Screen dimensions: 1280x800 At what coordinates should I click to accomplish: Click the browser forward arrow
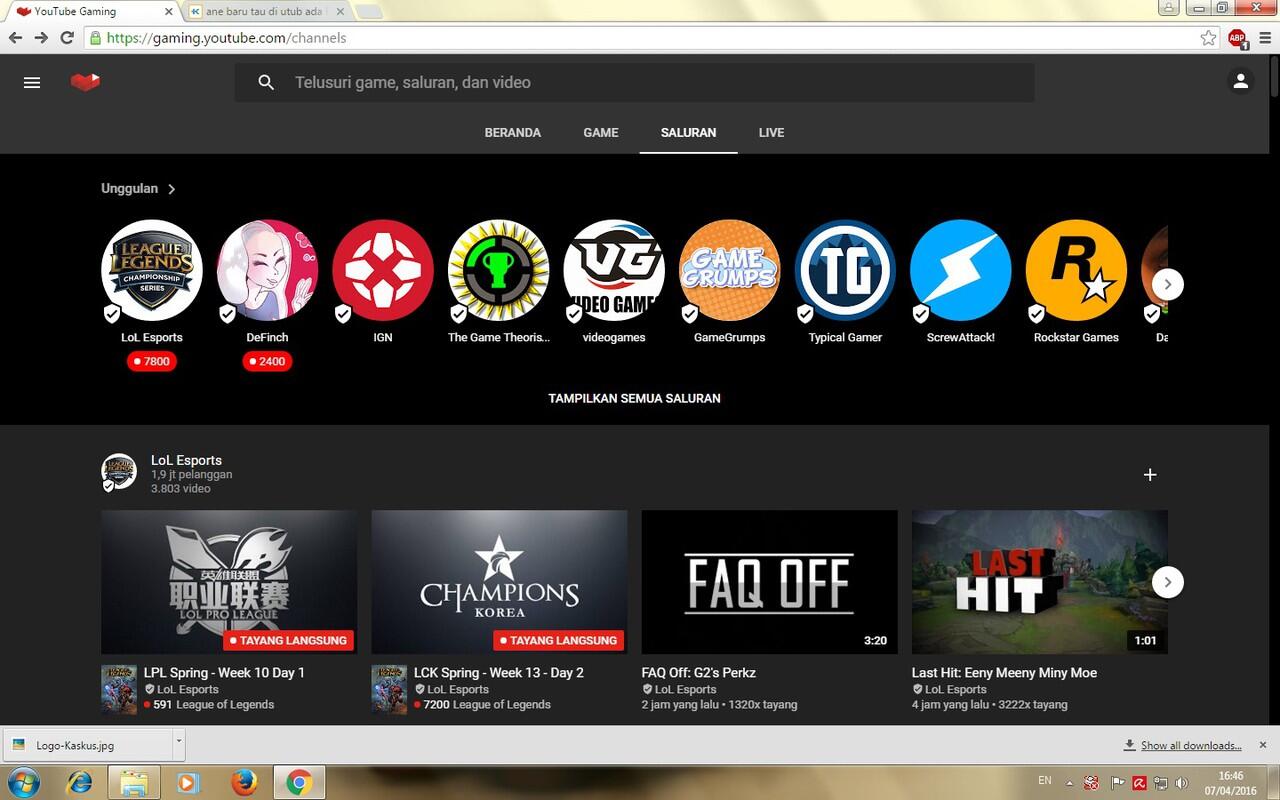41,38
